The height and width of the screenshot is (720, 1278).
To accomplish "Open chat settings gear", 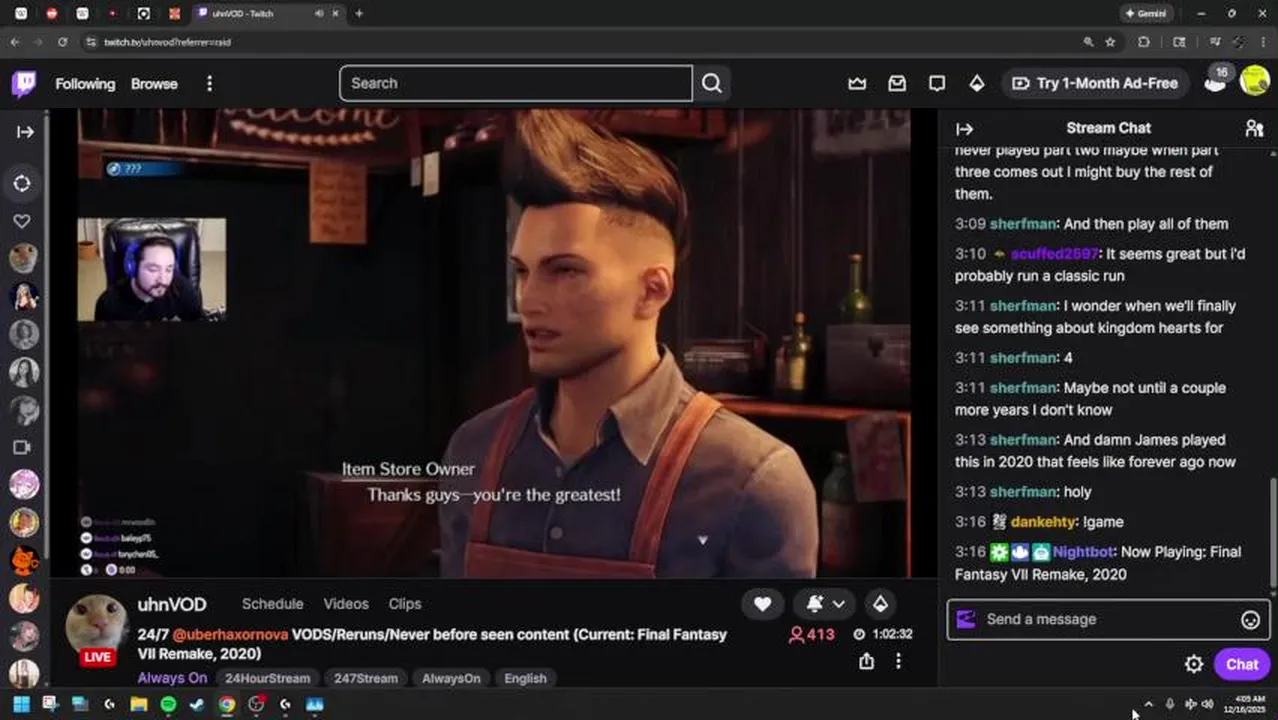I will pos(1193,664).
